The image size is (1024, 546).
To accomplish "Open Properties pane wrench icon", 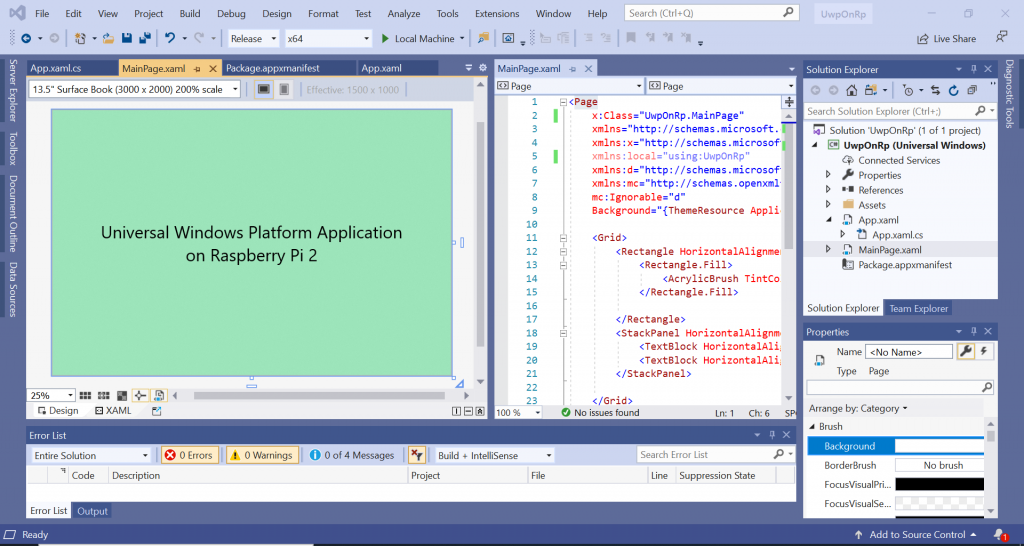I will pyautogui.click(x=965, y=351).
